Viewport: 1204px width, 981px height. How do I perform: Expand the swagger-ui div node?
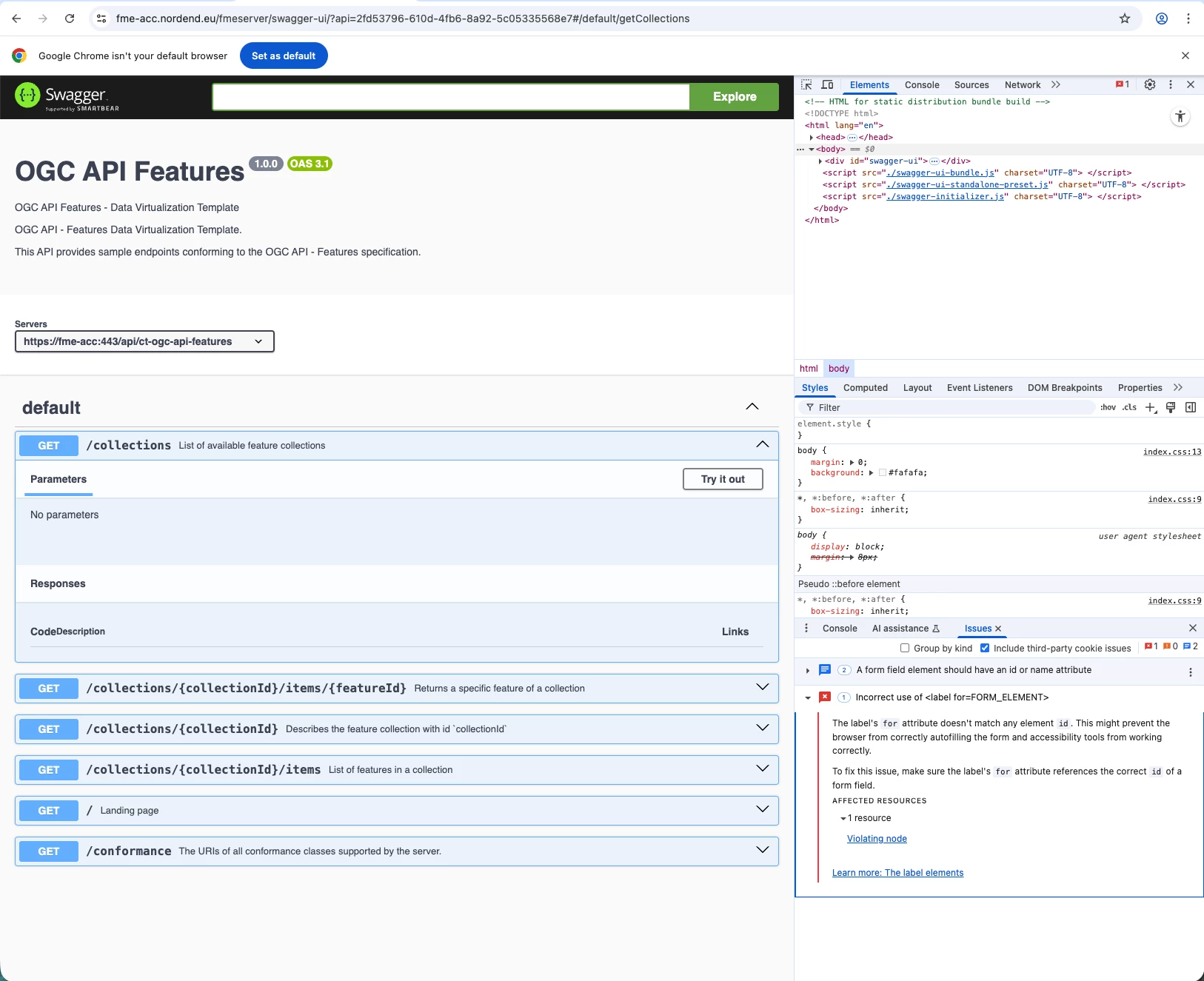[x=820, y=161]
